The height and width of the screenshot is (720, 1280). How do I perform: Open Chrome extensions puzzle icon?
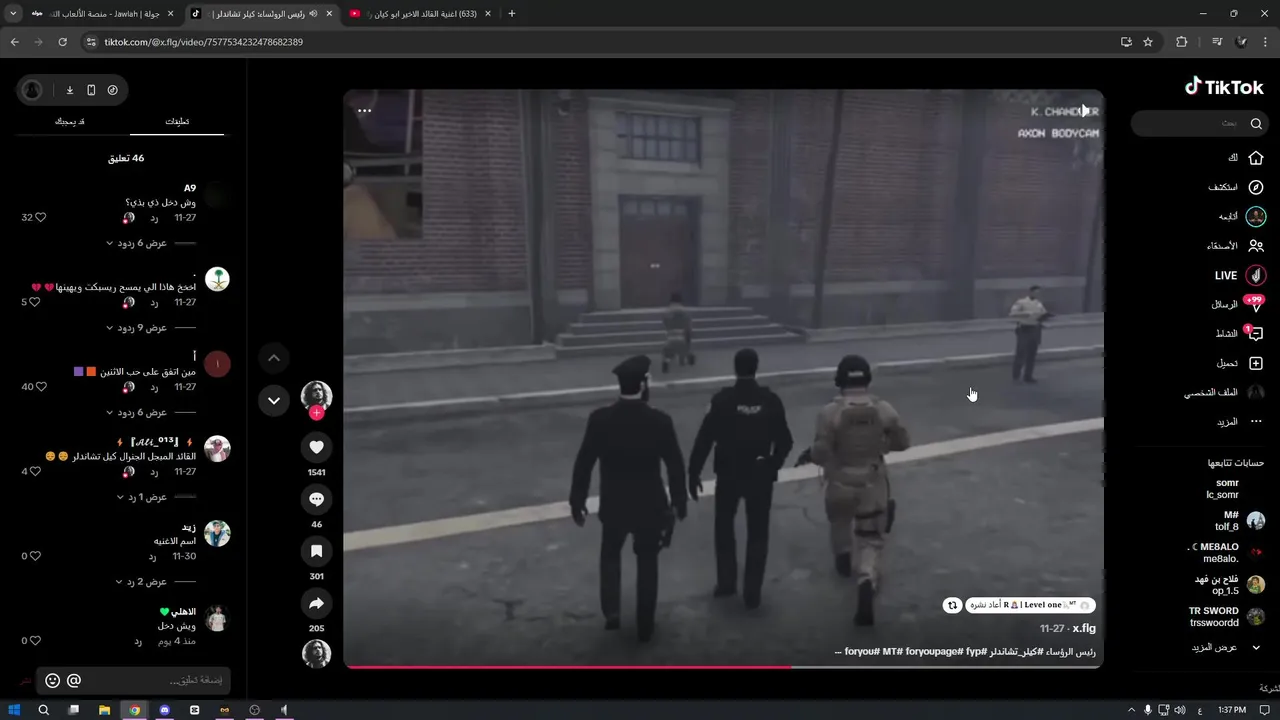coord(1182,42)
